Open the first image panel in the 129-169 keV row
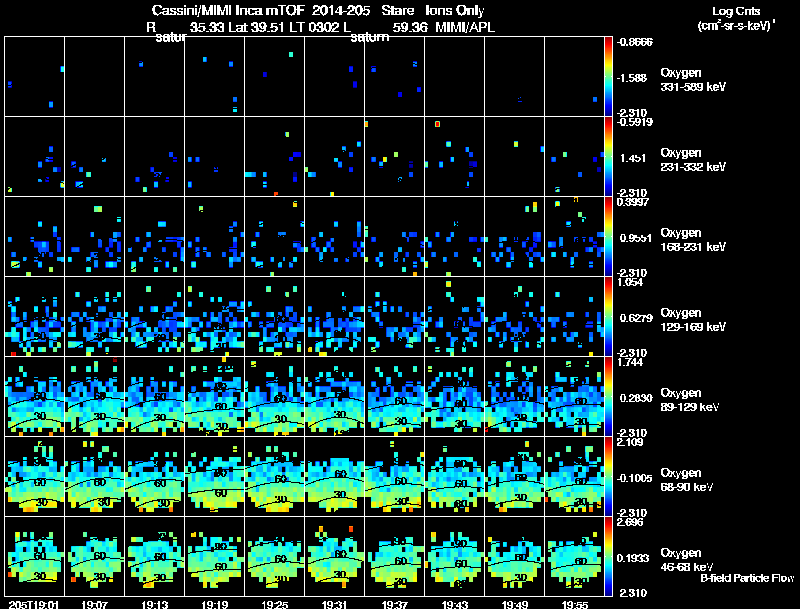800x609 pixels. pyautogui.click(x=35, y=316)
